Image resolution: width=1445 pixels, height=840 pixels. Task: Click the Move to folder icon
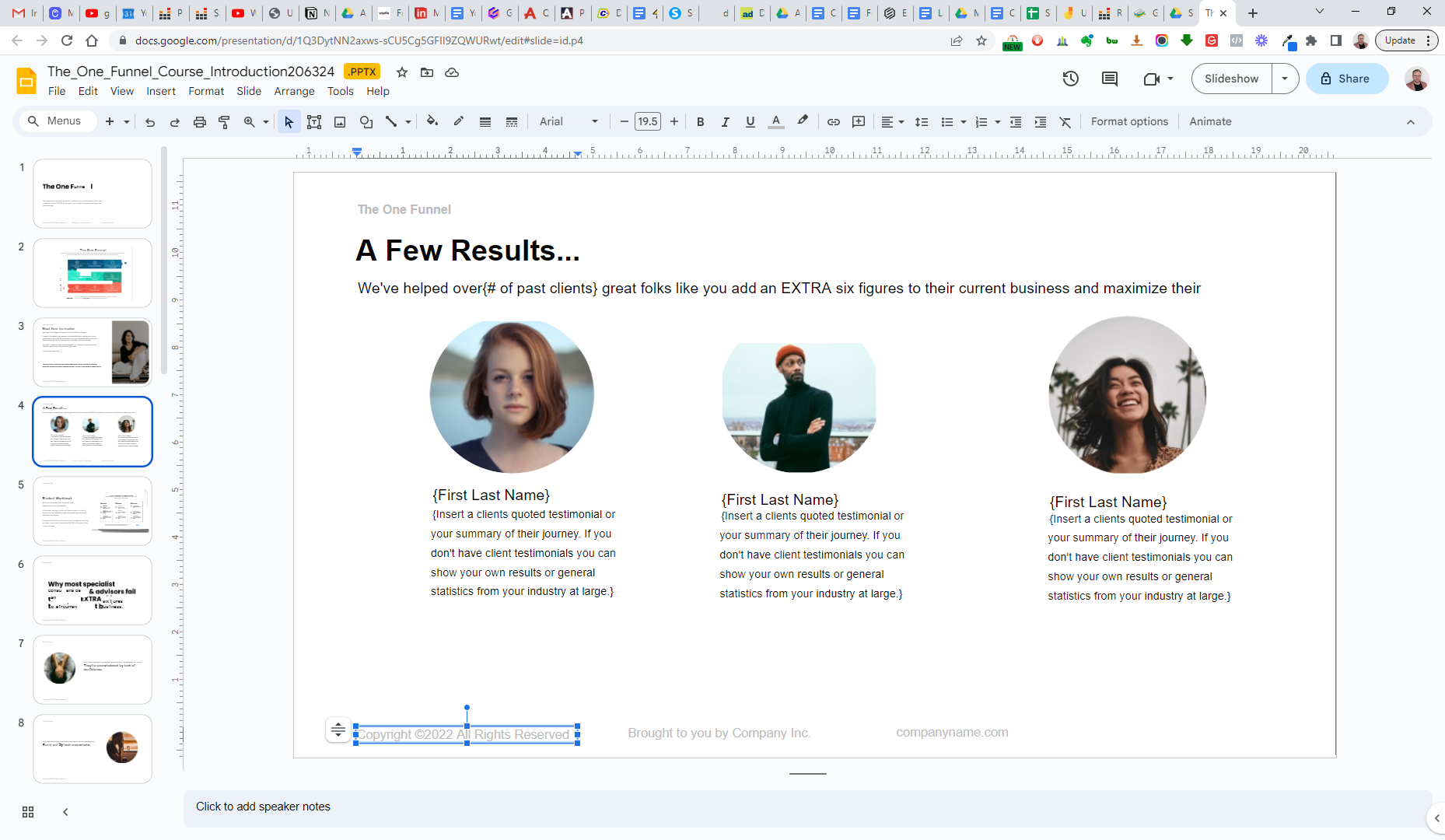(x=427, y=72)
